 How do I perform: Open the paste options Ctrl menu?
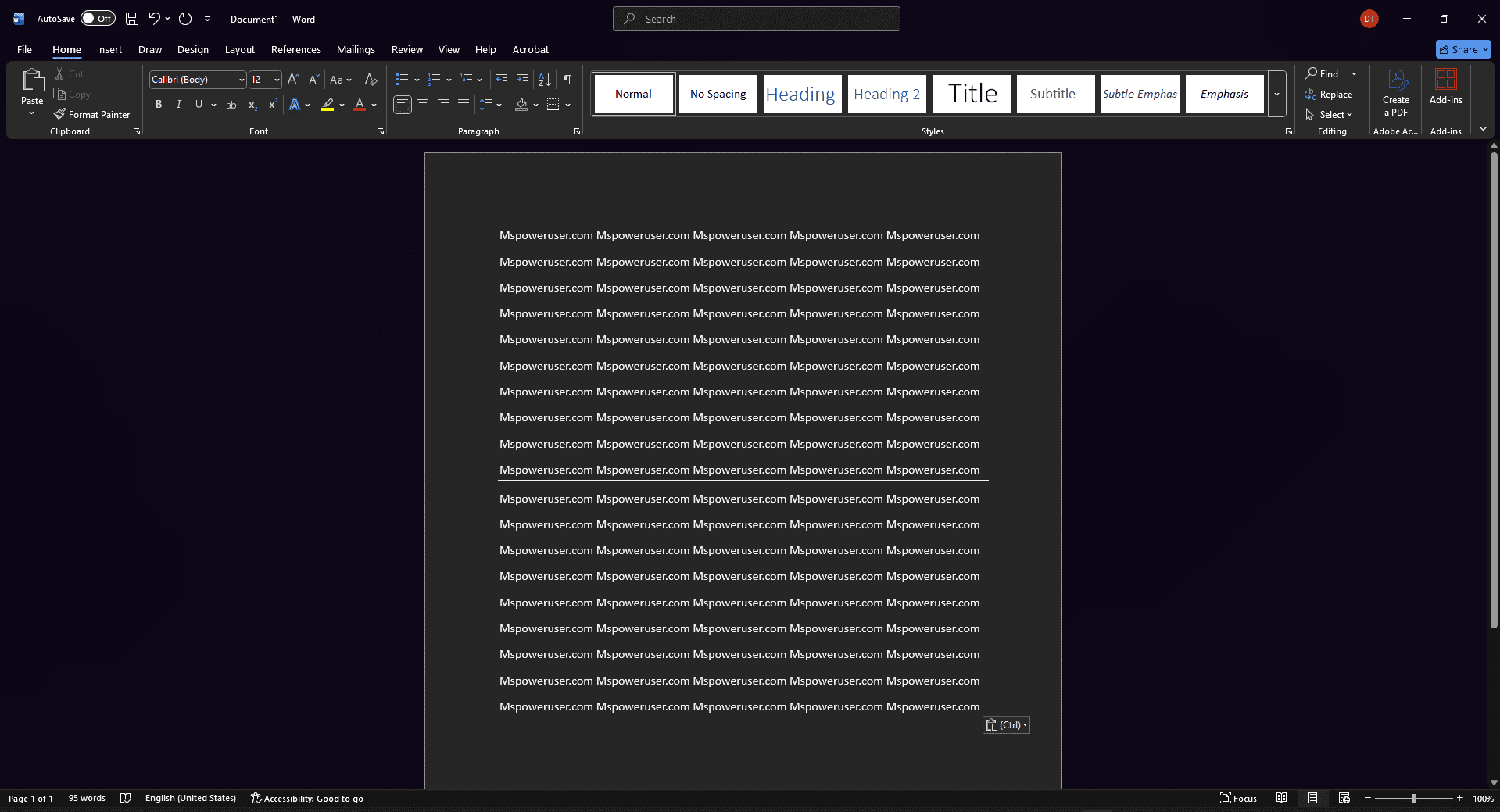pyautogui.click(x=1006, y=724)
